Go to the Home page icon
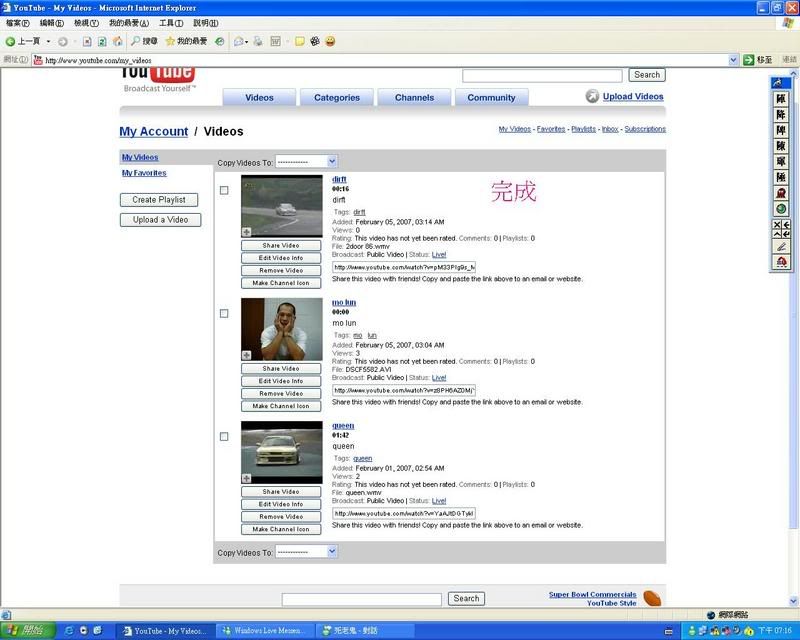800x640 pixels. click(x=118, y=41)
